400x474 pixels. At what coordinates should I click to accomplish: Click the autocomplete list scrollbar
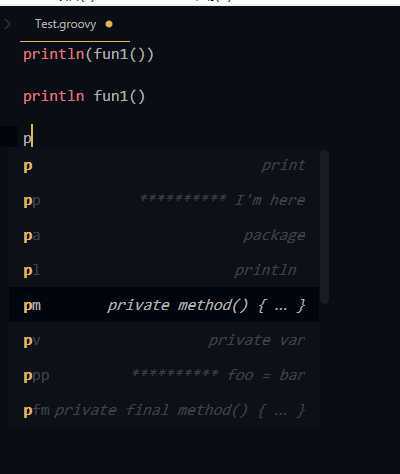click(325, 227)
